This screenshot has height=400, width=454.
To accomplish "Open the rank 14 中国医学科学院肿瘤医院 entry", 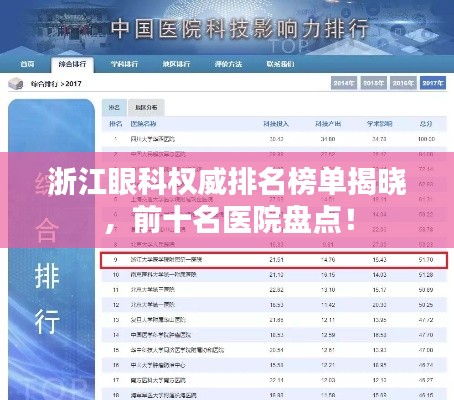I will 161,335.
